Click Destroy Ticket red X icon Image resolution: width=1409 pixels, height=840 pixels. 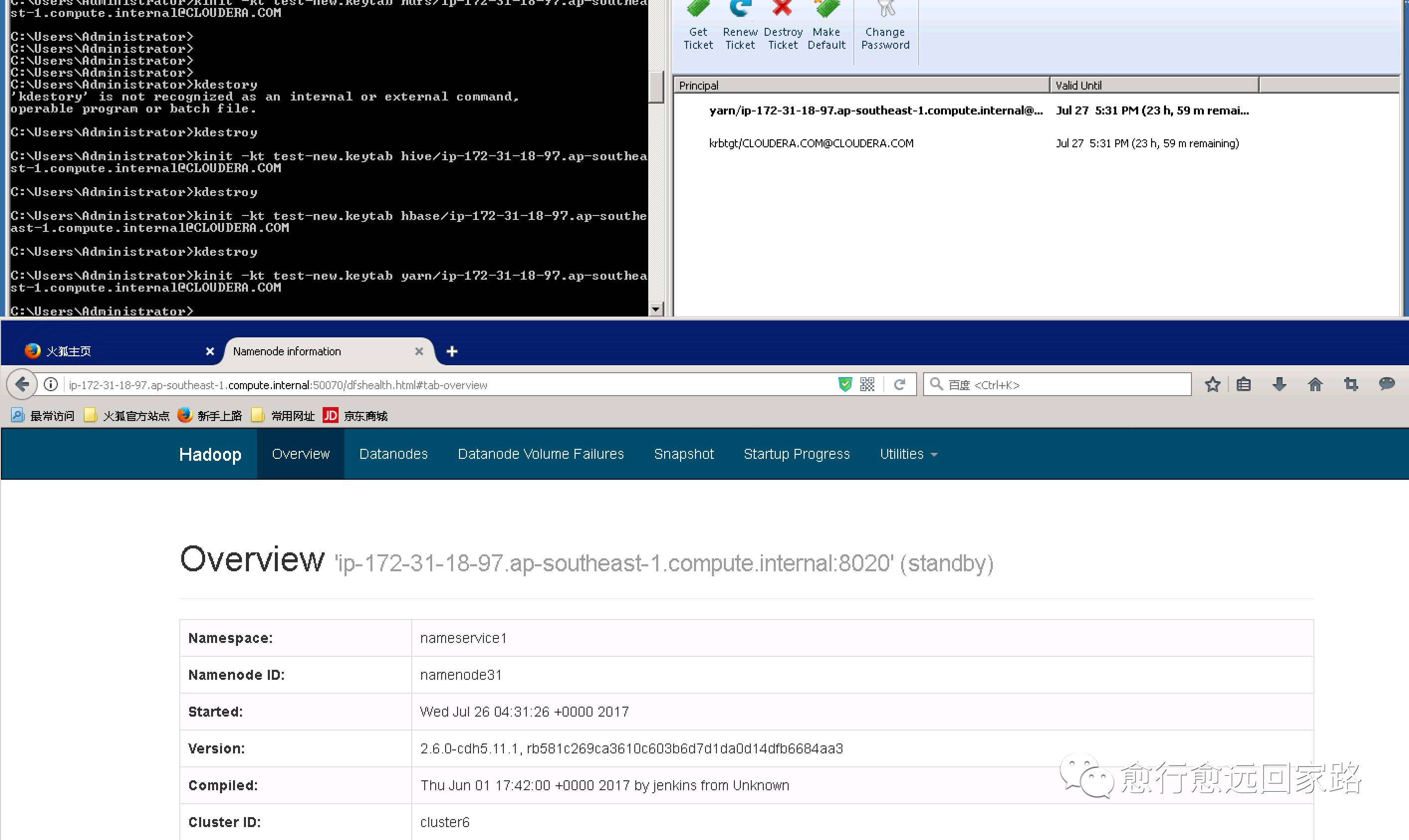tap(783, 8)
